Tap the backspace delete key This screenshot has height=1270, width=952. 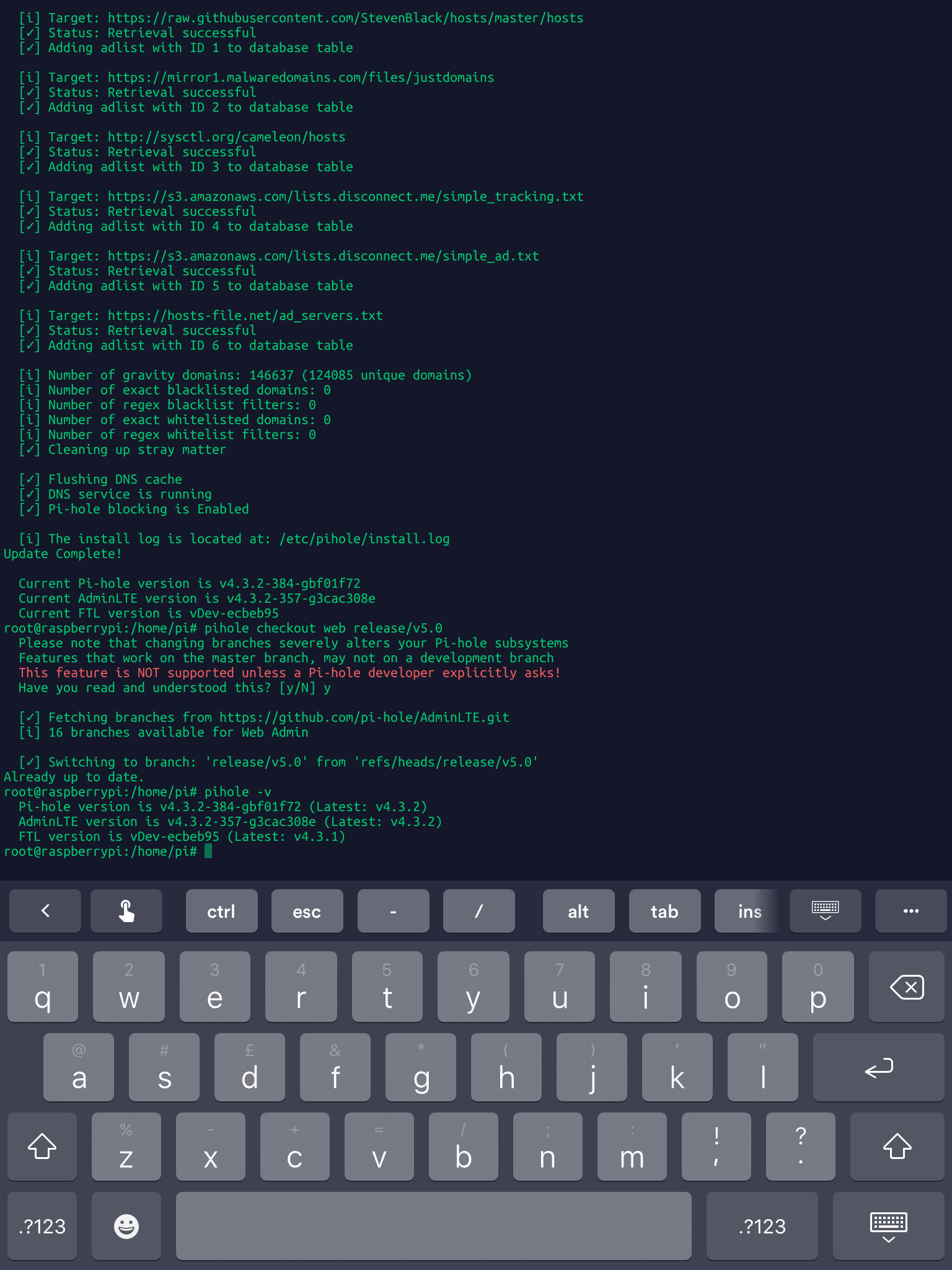coord(906,987)
